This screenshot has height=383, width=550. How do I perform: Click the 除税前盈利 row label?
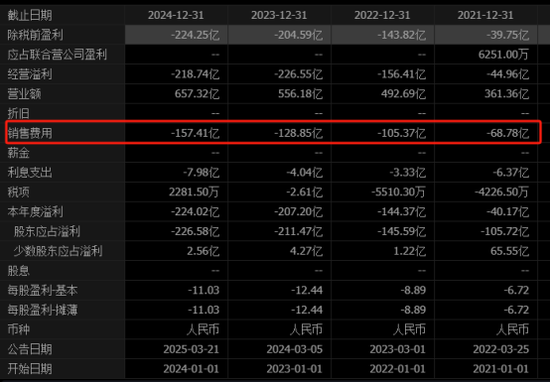pos(35,35)
